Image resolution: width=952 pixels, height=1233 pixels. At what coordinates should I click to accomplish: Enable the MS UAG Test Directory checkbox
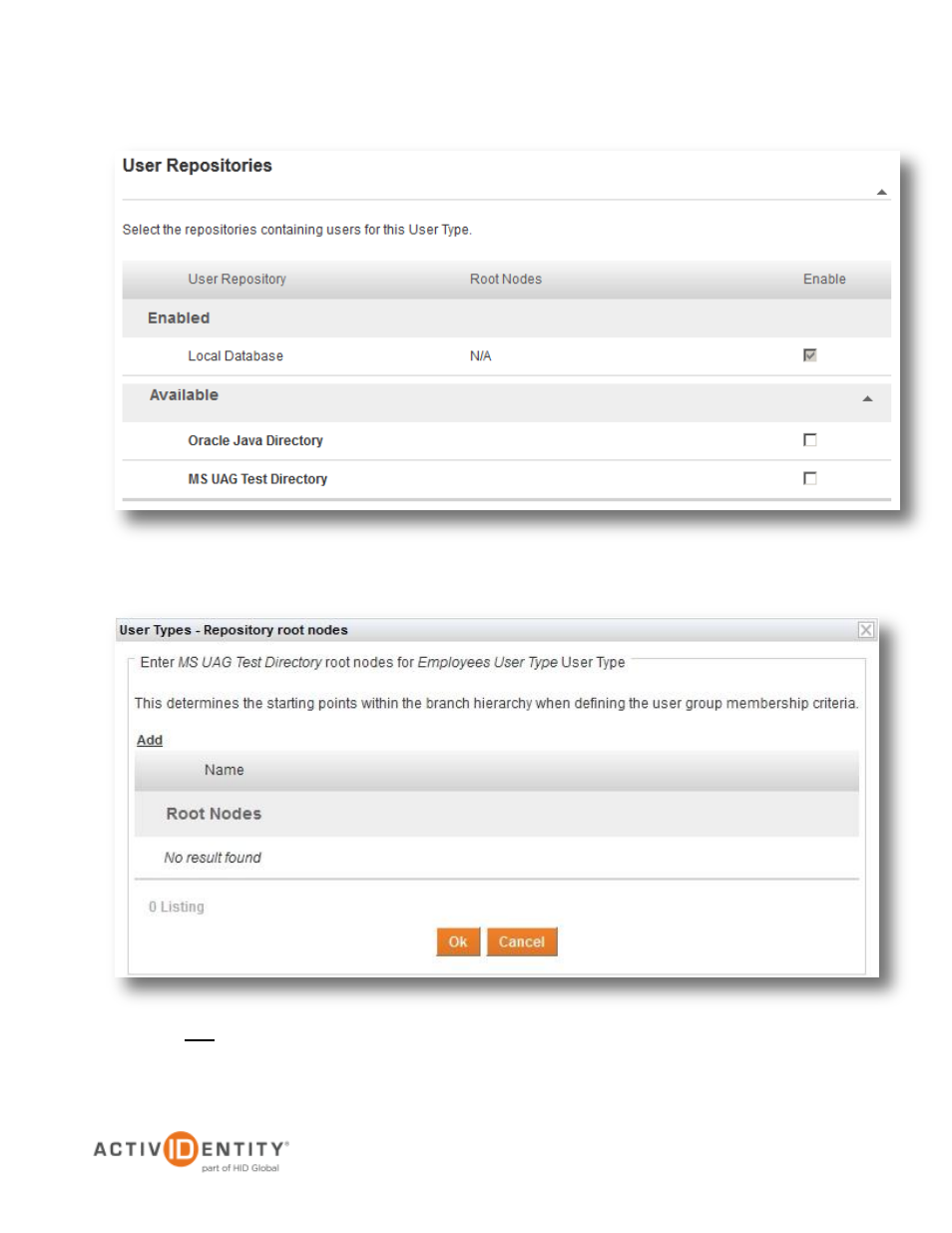(x=810, y=478)
